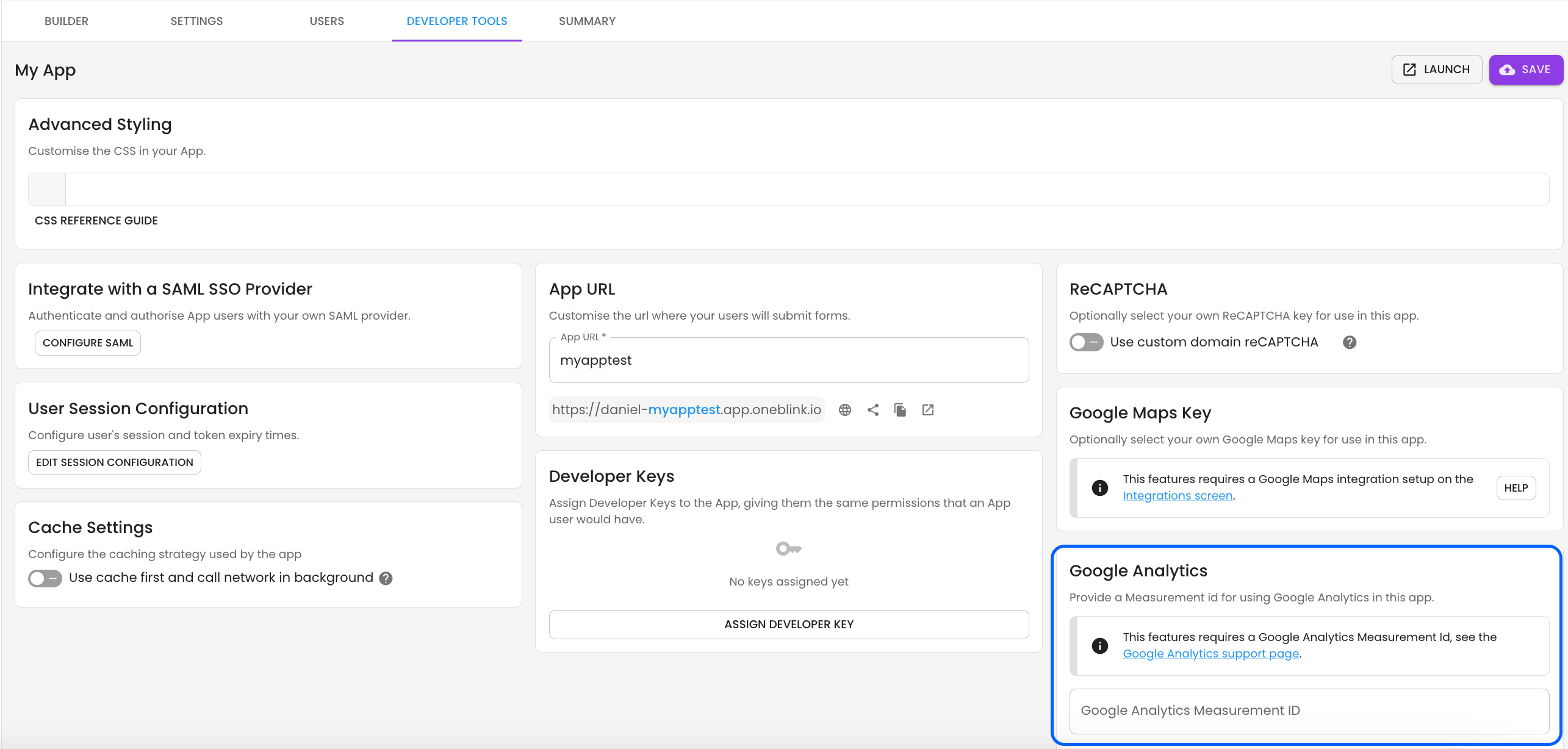This screenshot has height=749, width=1568.
Task: Open app URL in new tab icon
Action: [x=927, y=410]
